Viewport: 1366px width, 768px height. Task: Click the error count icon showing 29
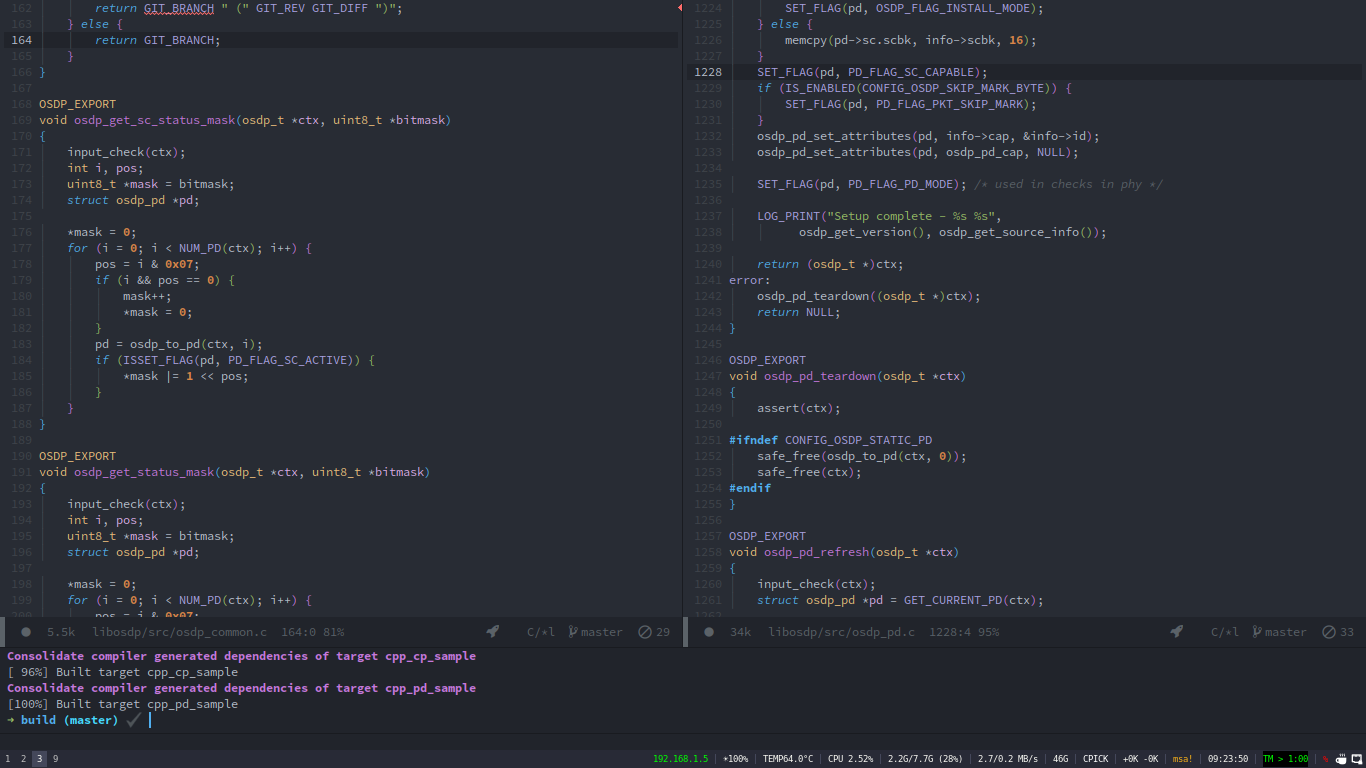pyautogui.click(x=645, y=632)
